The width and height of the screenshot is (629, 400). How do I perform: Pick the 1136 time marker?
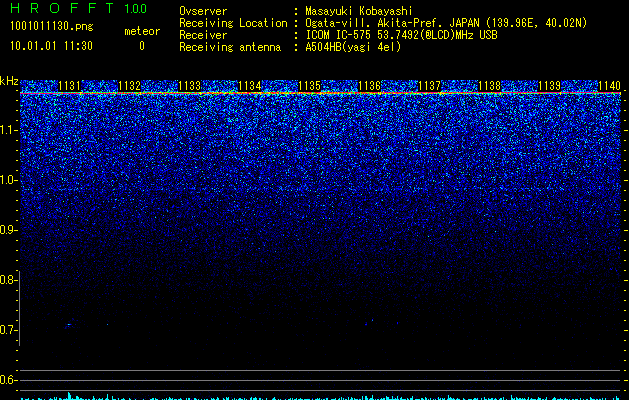coord(369,86)
